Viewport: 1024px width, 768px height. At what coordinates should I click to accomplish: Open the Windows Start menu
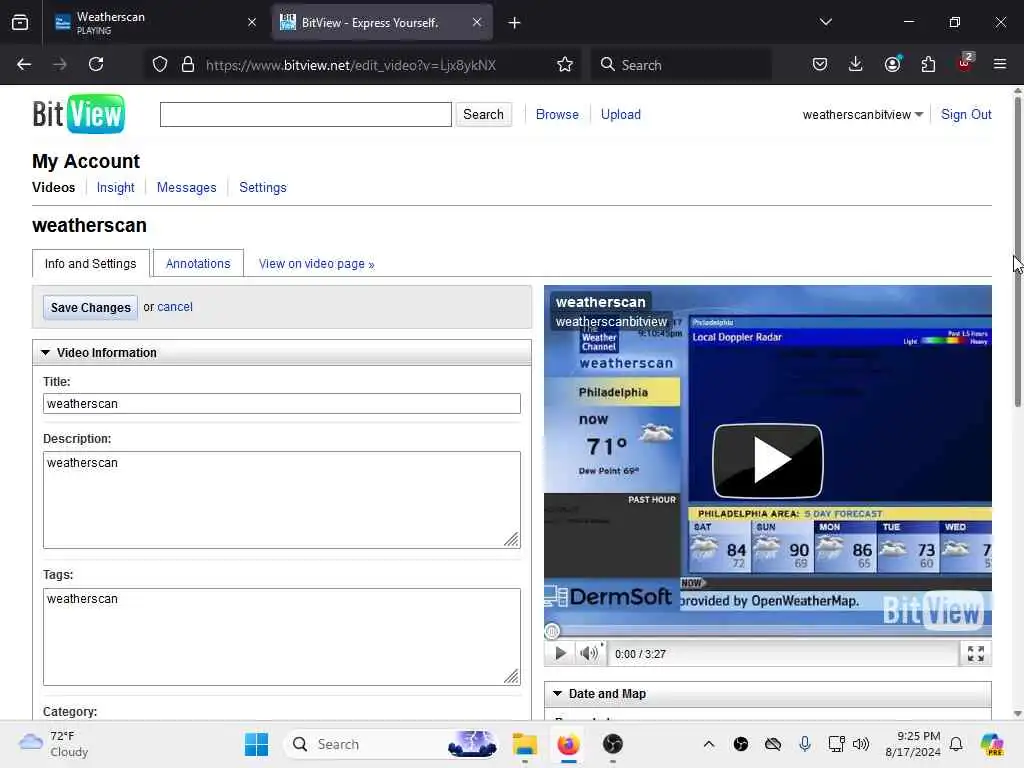click(256, 744)
